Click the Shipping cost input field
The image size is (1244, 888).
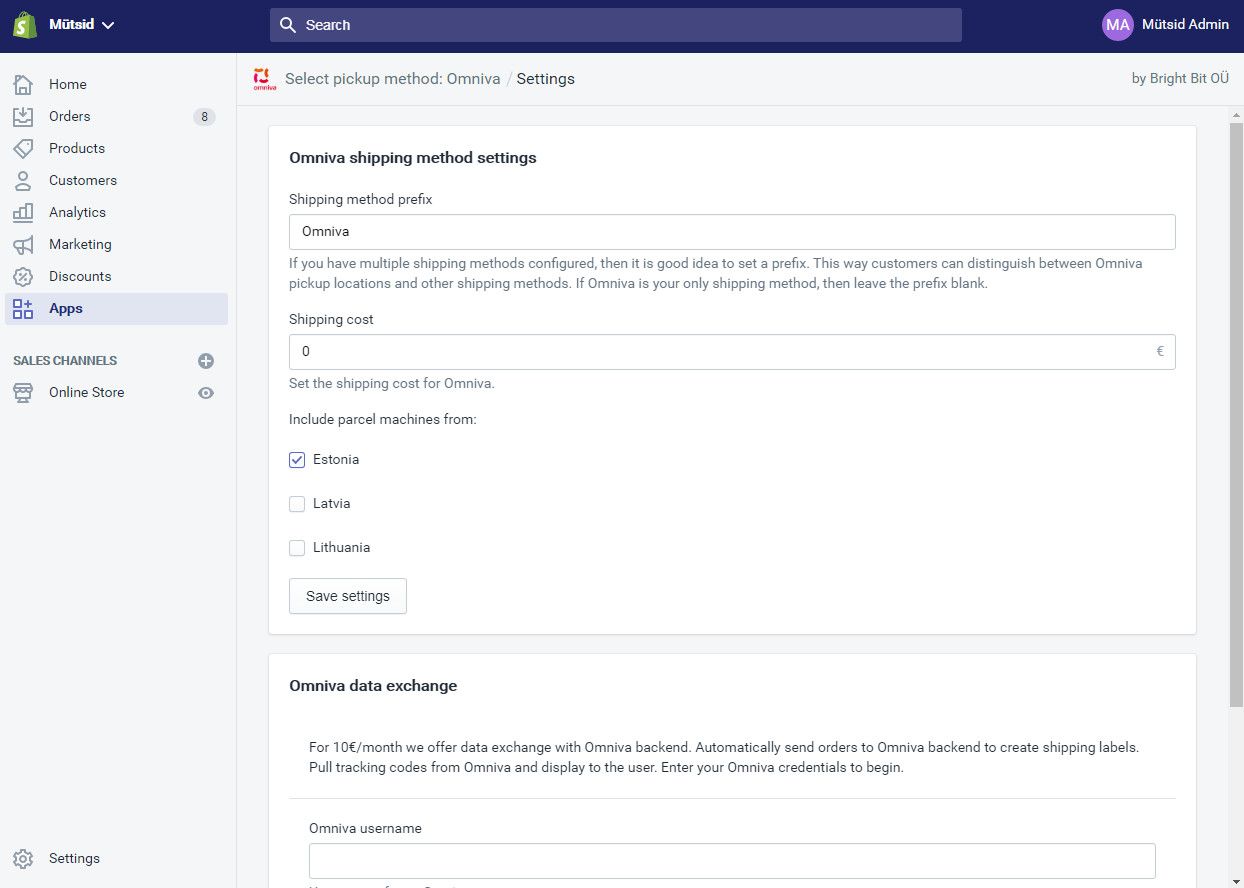[x=732, y=352]
